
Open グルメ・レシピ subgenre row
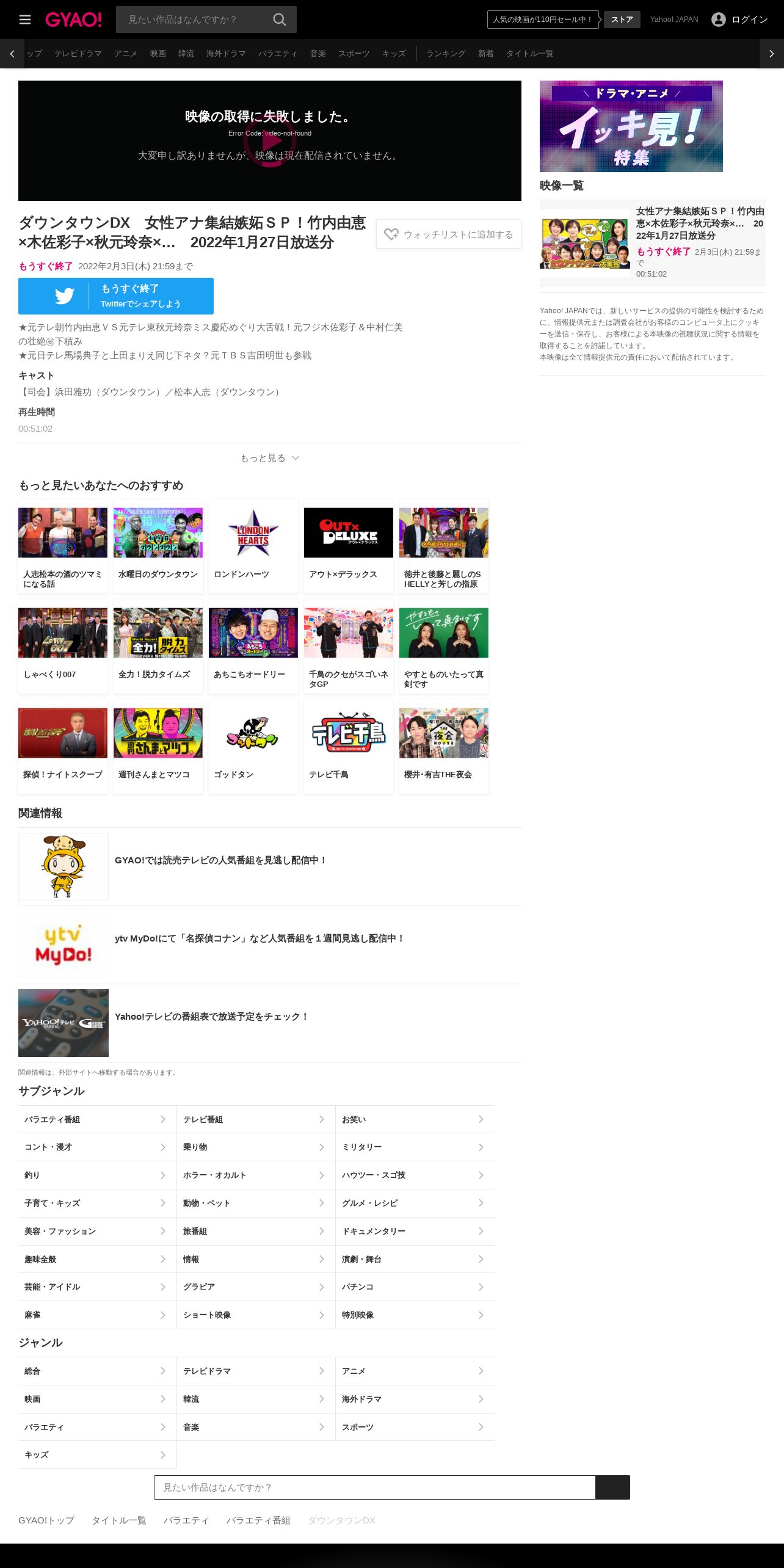tap(415, 1203)
